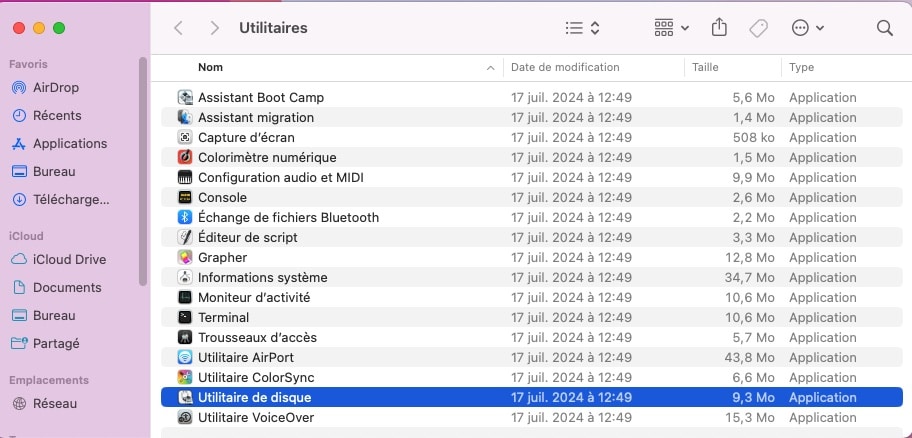The image size is (912, 438).
Task: Open search with the magnifying glass
Action: [x=884, y=28]
